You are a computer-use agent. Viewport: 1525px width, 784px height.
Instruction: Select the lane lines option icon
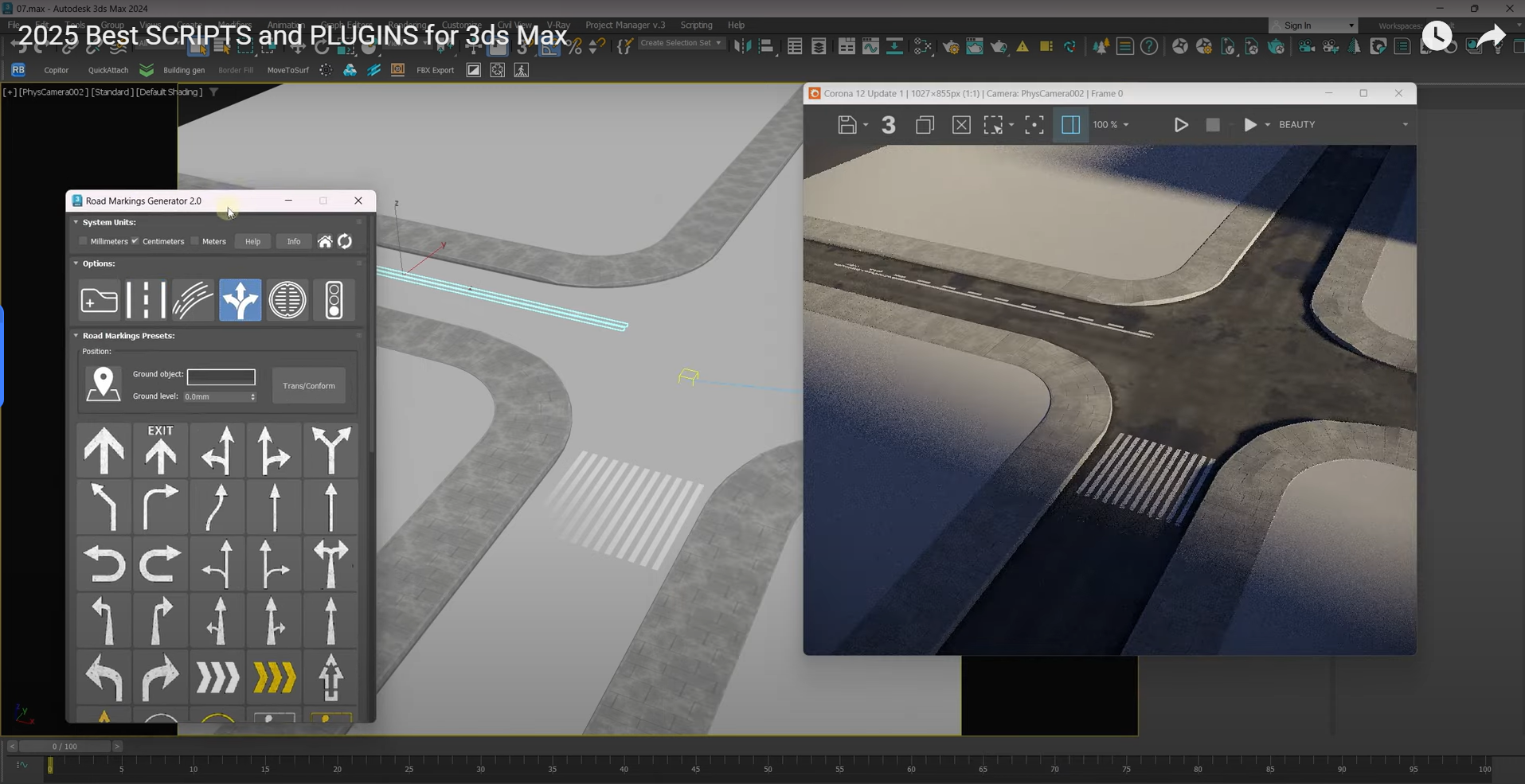[146, 300]
